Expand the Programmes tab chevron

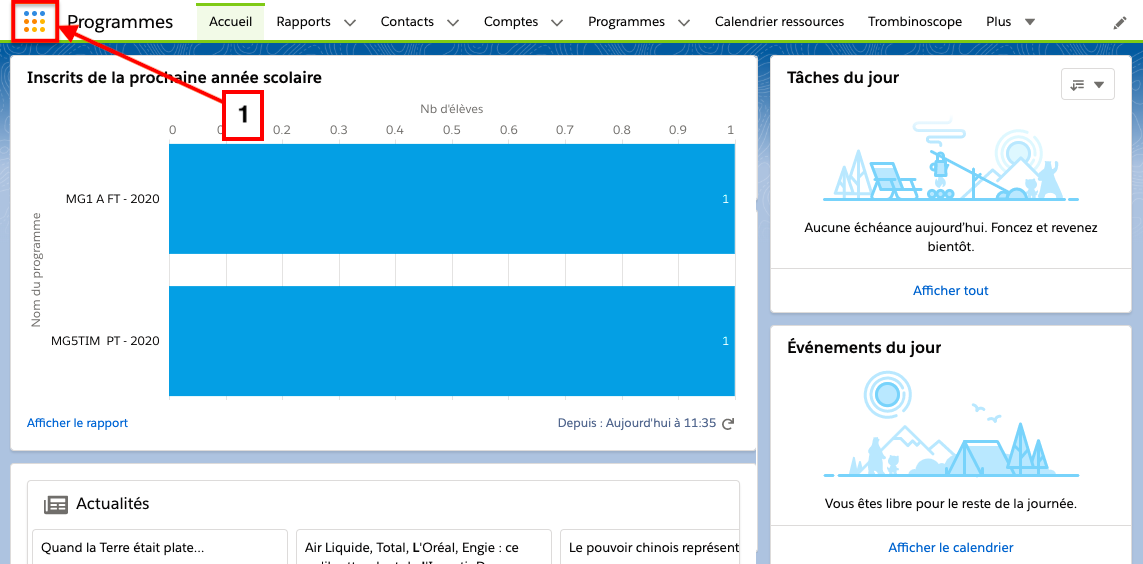coord(684,22)
